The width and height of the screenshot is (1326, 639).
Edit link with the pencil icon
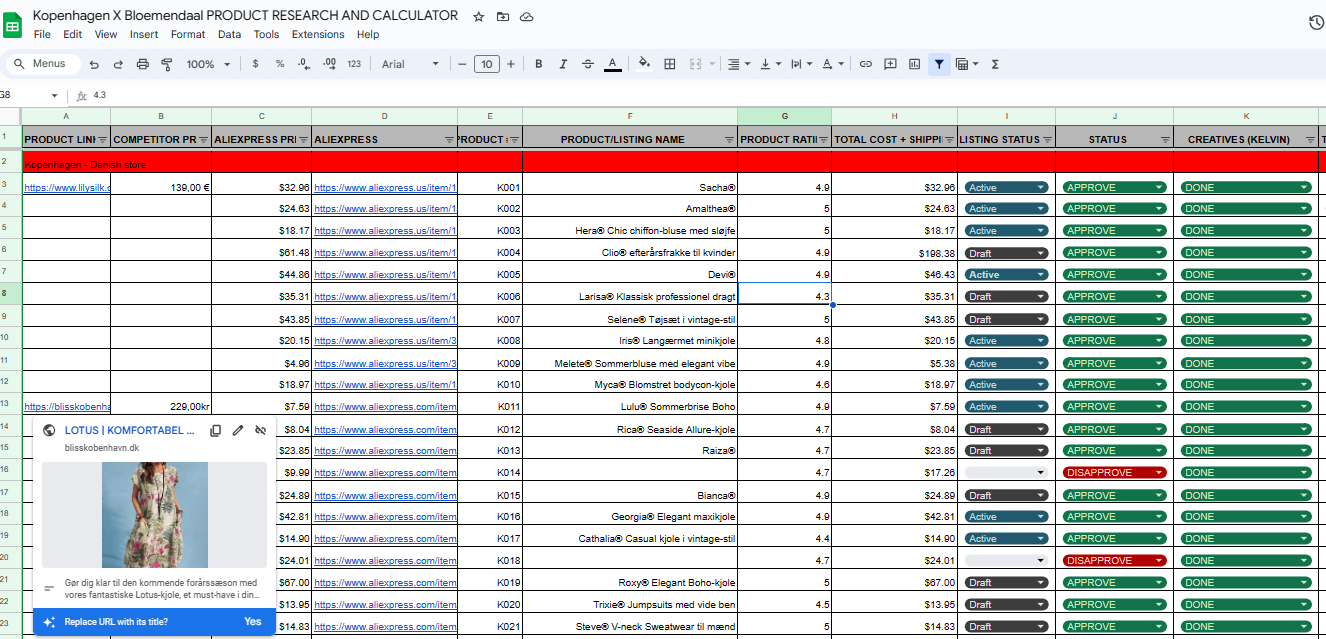[238, 430]
